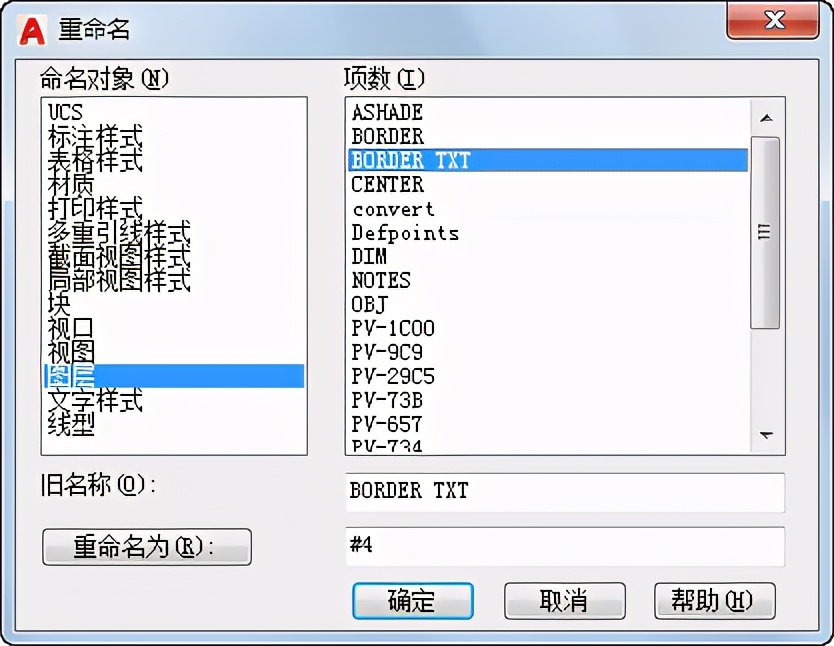Click the old name field showing BORDER TXT
834x646 pixels.
(x=565, y=492)
